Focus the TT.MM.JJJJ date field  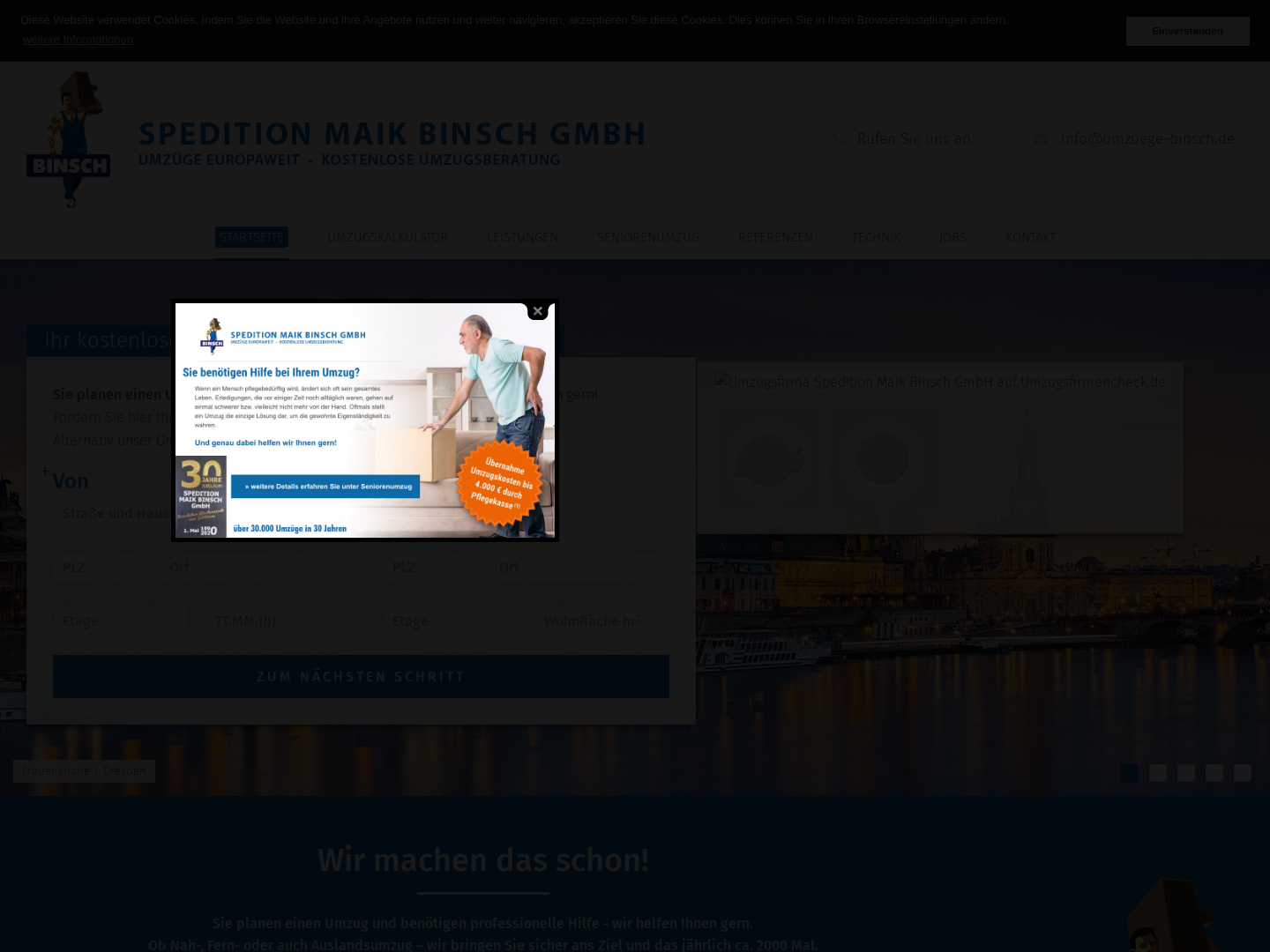tap(272, 621)
